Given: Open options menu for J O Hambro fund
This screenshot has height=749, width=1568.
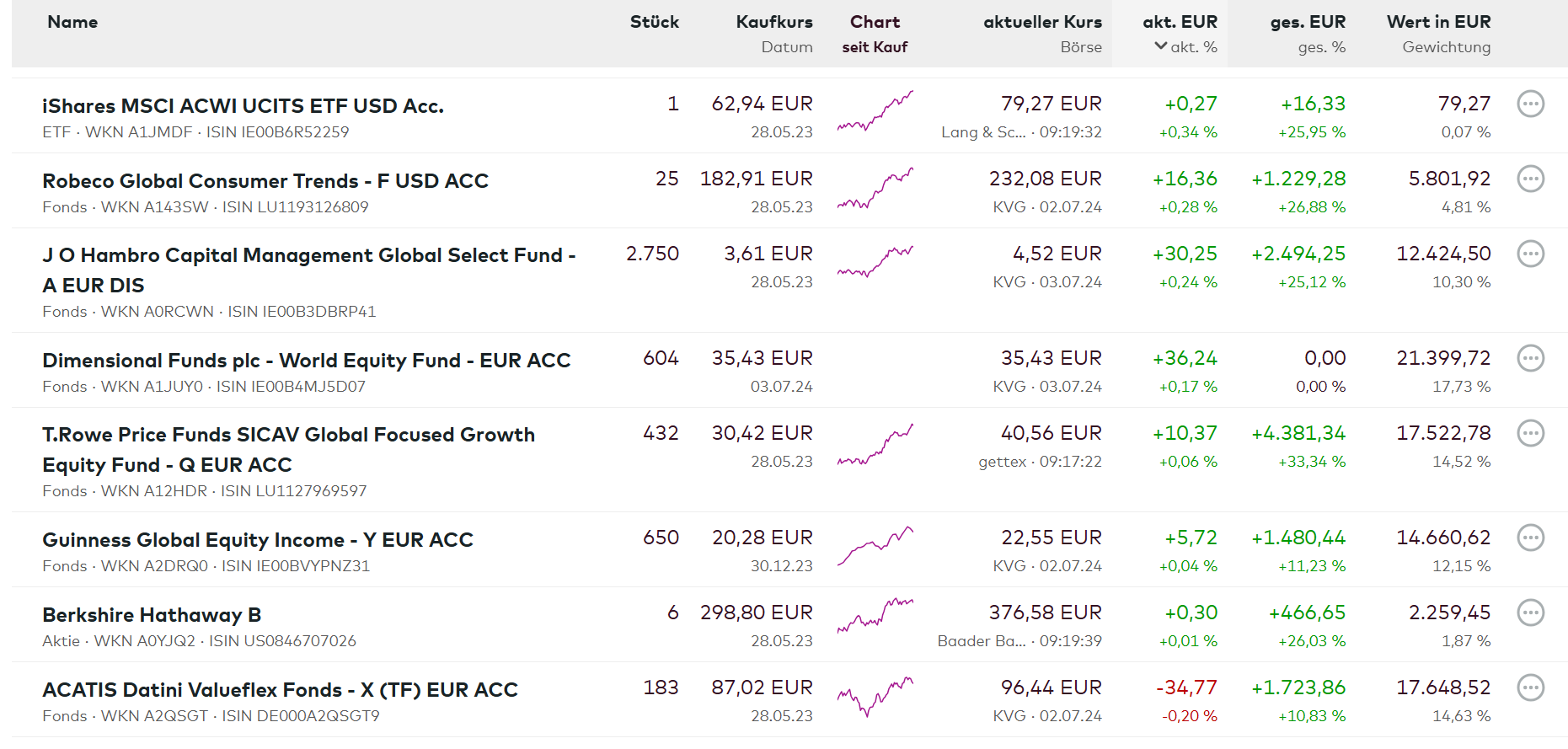Looking at the screenshot, I should click(1530, 254).
